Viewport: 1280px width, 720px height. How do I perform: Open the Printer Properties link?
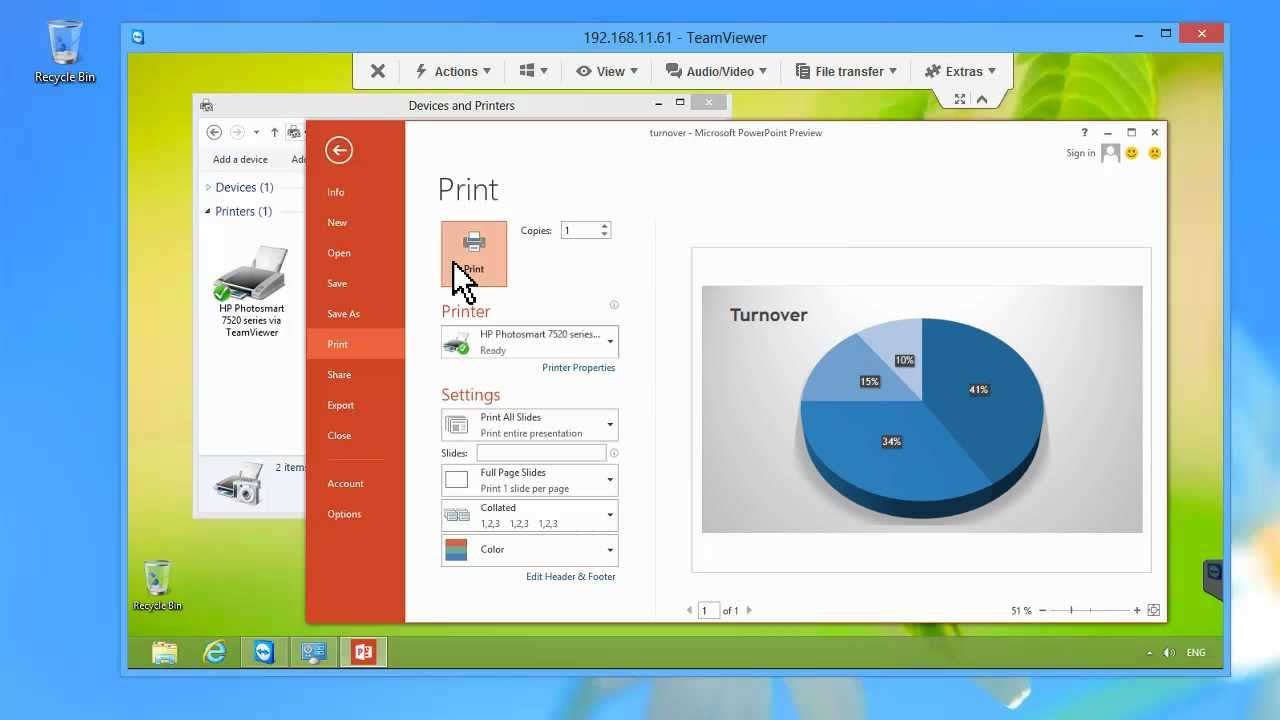coord(578,368)
